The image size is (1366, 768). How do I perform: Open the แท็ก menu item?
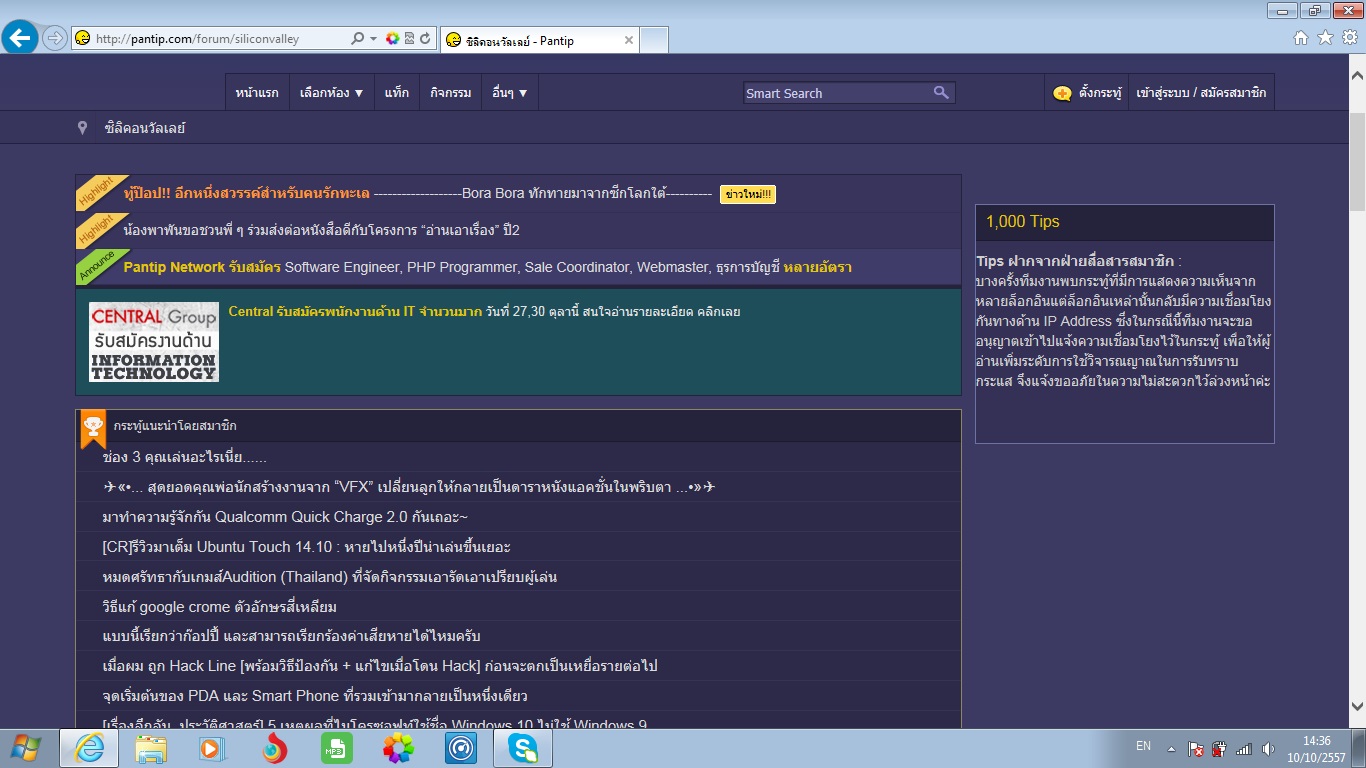click(x=397, y=93)
